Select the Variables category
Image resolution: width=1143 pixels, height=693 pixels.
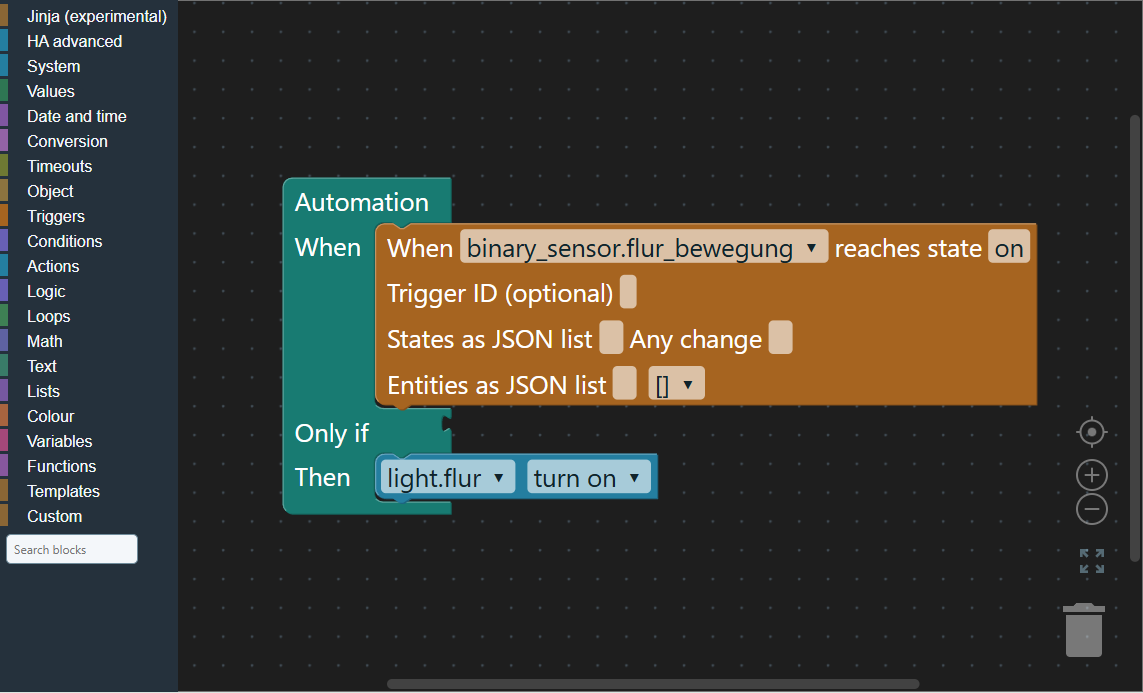(x=89, y=441)
